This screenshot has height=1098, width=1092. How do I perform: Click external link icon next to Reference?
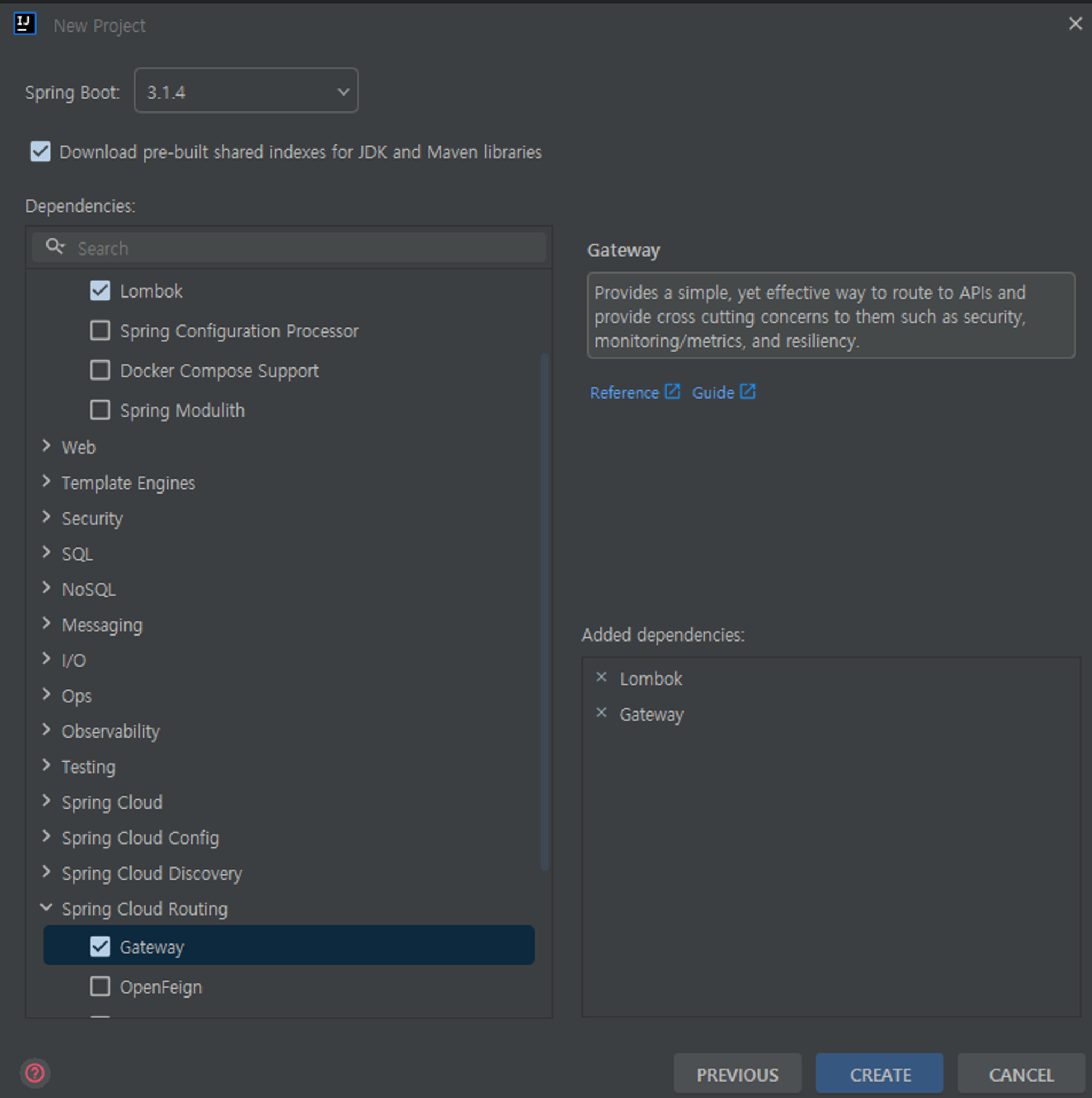[x=672, y=391]
